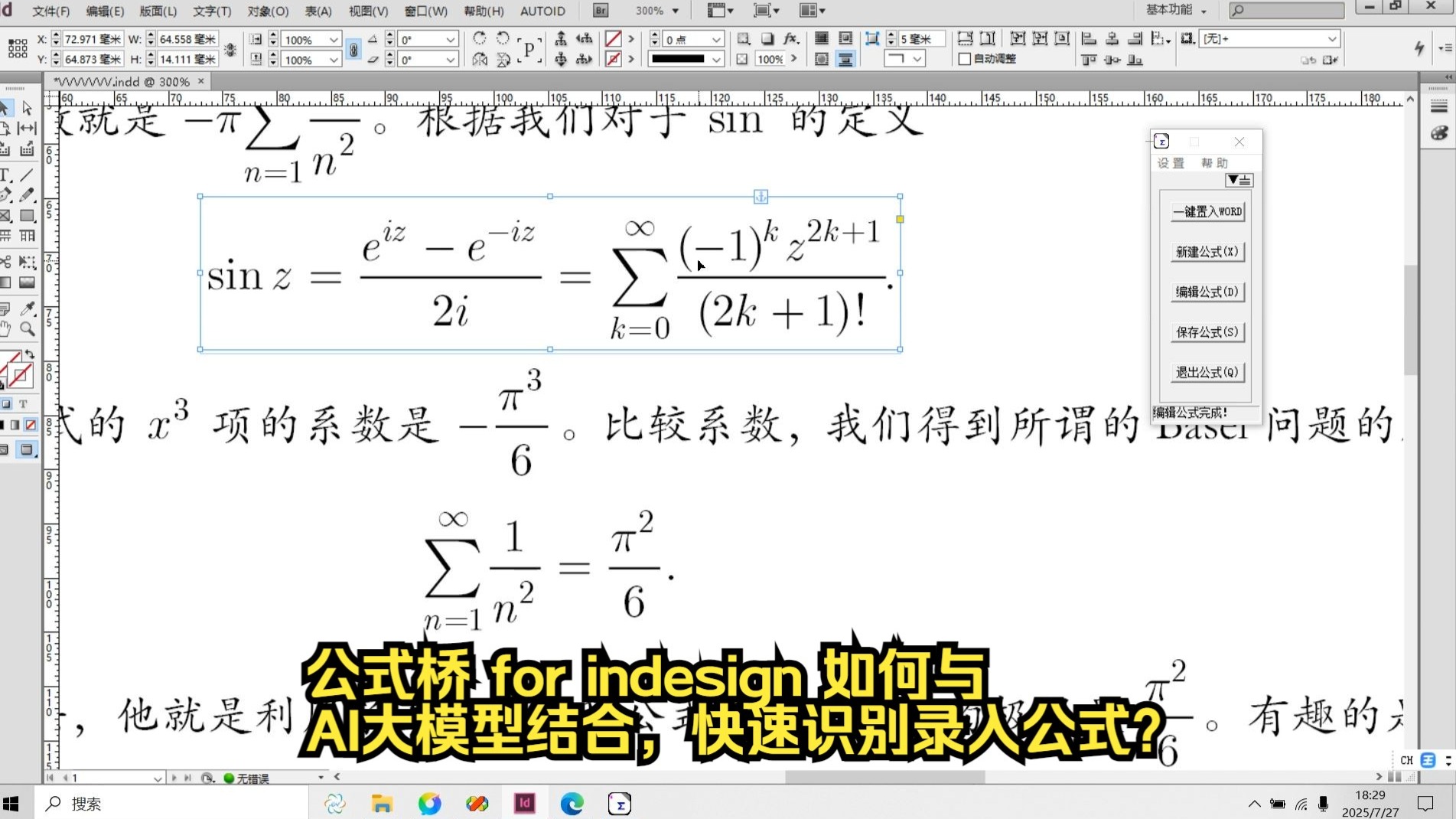Screen dimensions: 1456x819
Task: Select the Gap tool
Action: (x=28, y=129)
